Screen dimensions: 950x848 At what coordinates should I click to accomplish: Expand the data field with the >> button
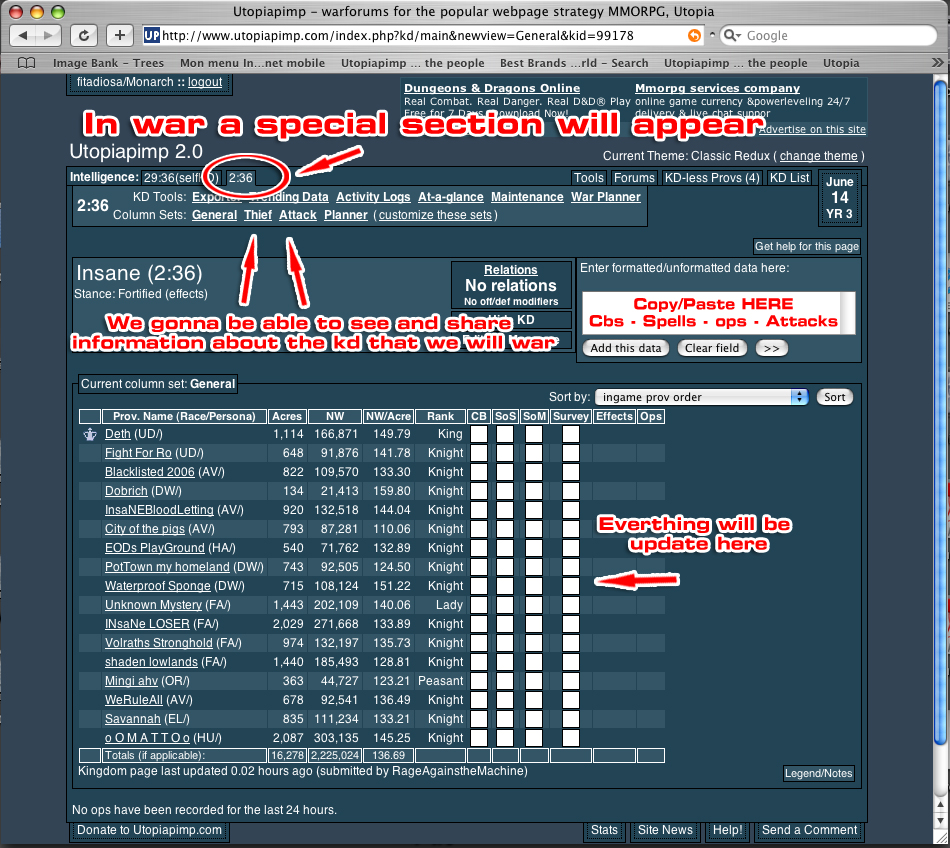[x=771, y=348]
